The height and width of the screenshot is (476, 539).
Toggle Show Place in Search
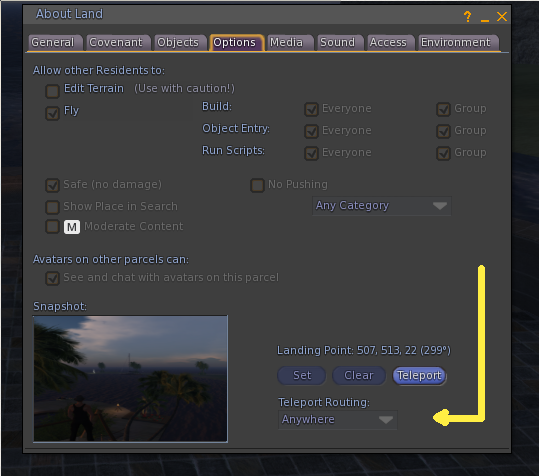(52, 207)
